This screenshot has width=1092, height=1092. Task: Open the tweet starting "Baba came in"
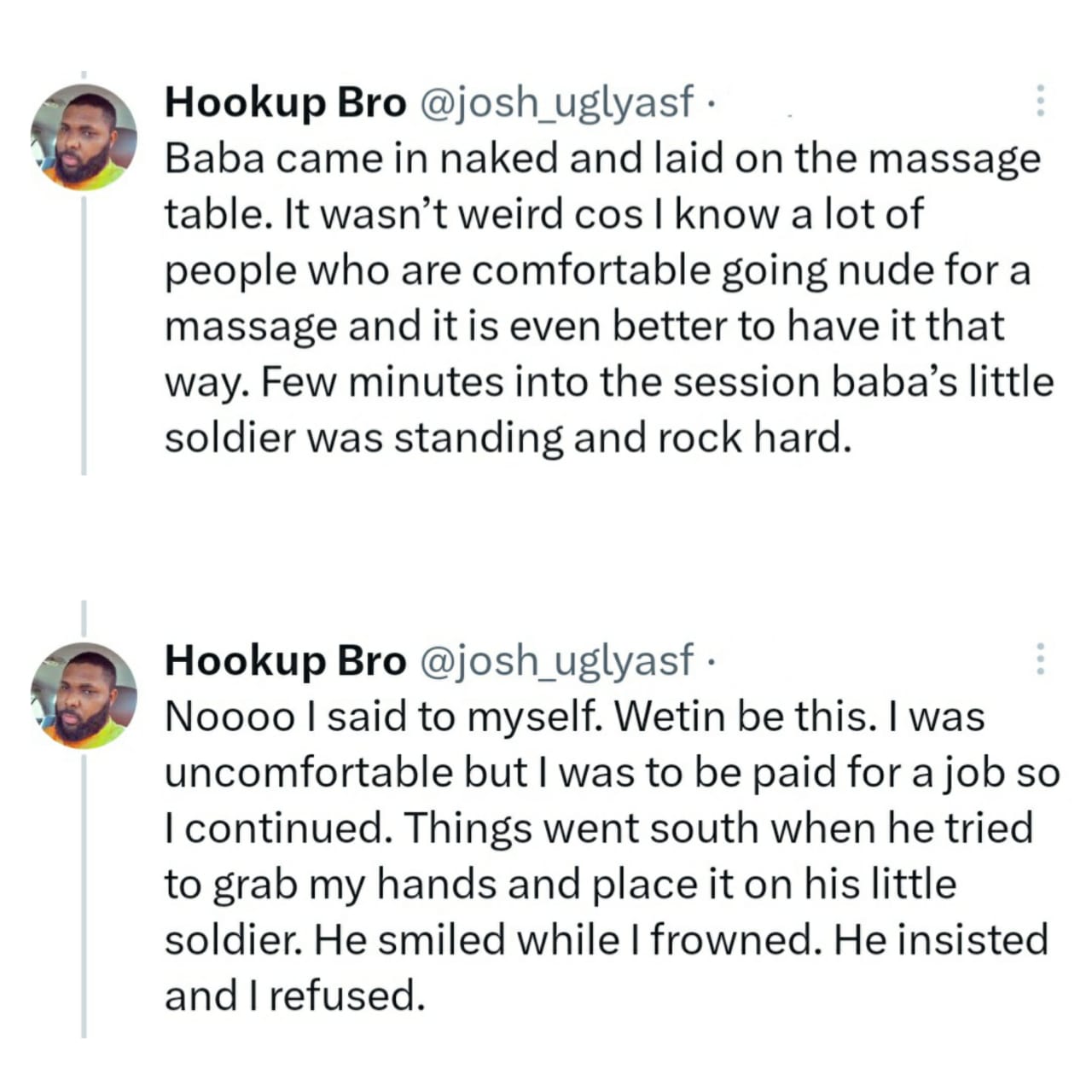[597, 299]
